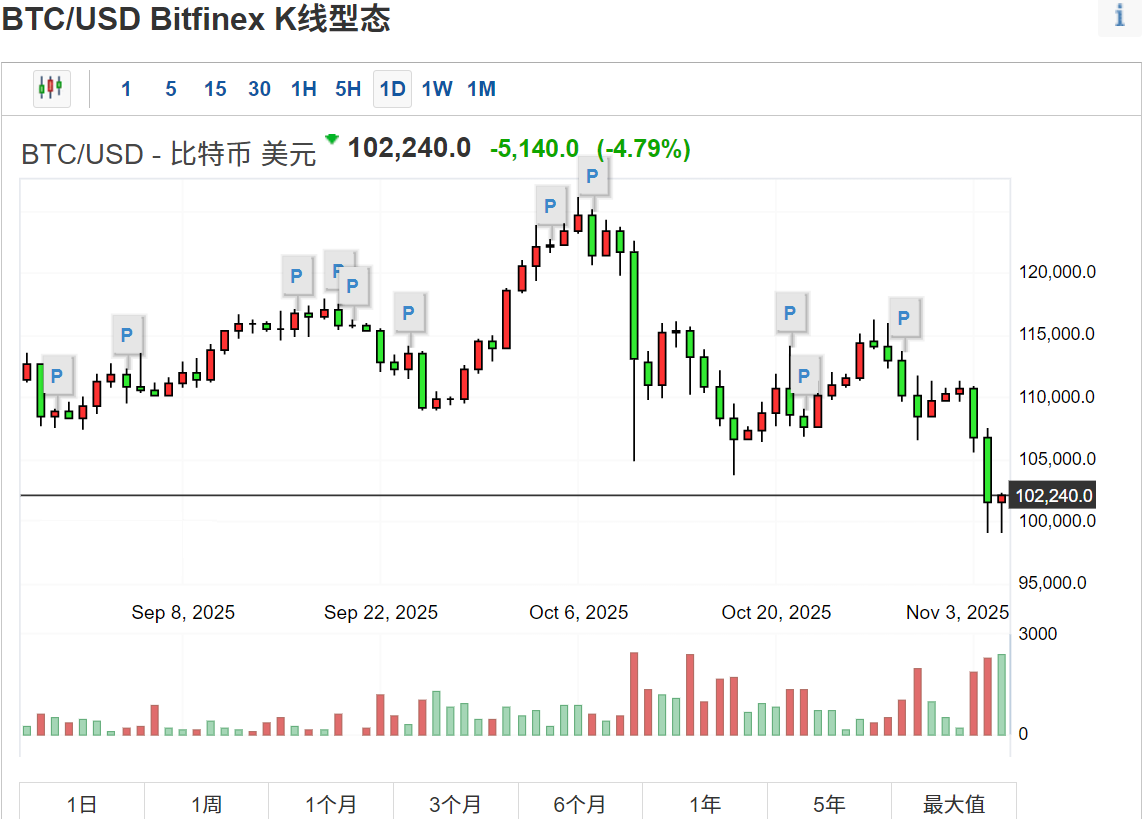Click the info icon in the top-right corner

[x=1118, y=17]
